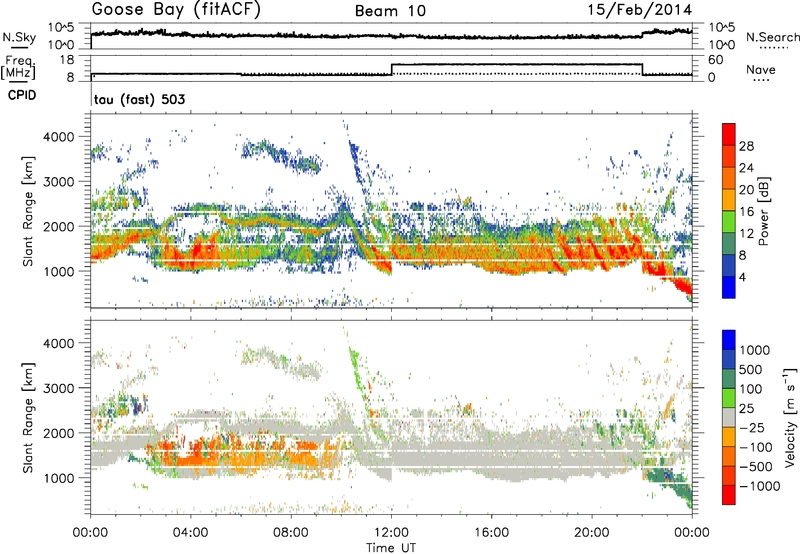The image size is (800, 554).
Task: Click the 60 tick on Nave axis
Action: point(716,60)
